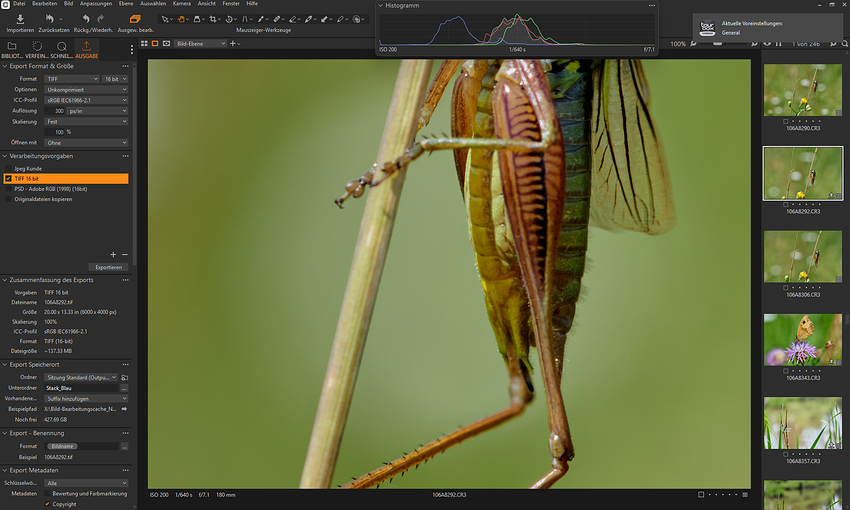Open the ICC-Profil sRGB dropdown

coord(86,100)
